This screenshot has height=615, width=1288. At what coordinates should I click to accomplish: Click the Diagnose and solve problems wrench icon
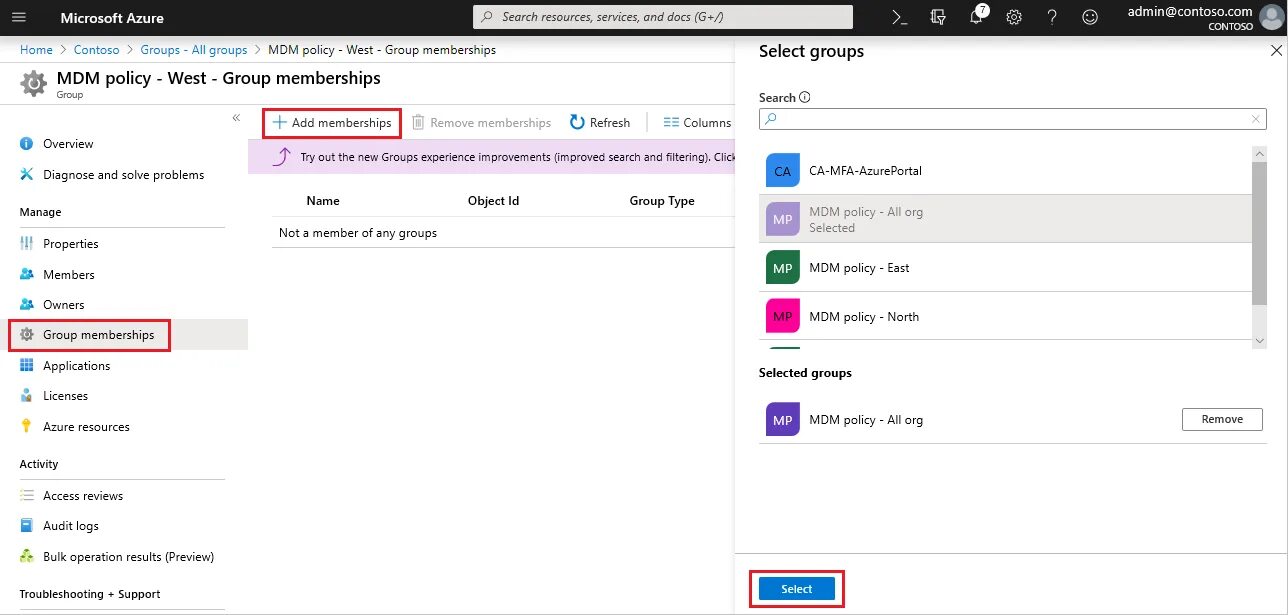[27, 175]
